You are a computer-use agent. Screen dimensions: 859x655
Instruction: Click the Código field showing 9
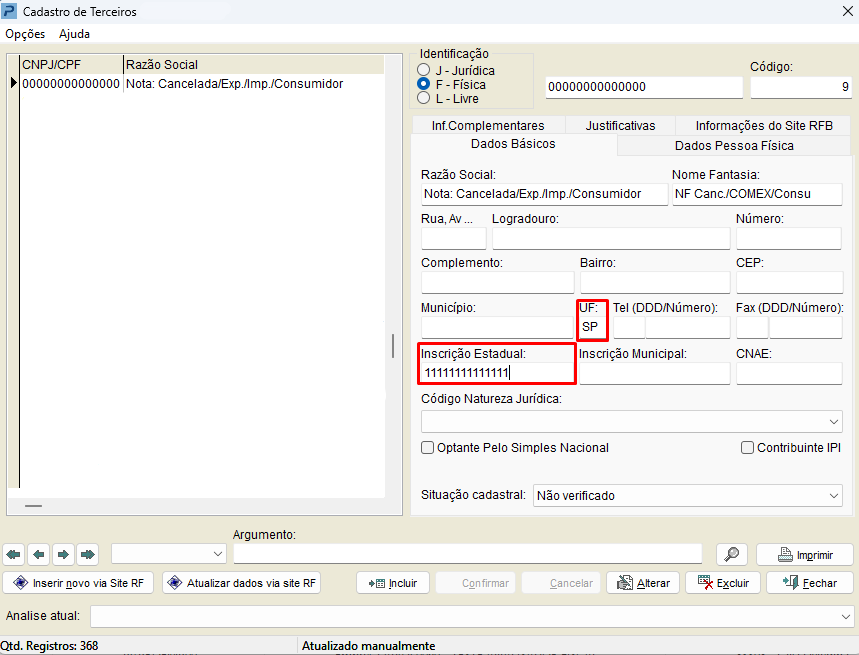pyautogui.click(x=801, y=87)
